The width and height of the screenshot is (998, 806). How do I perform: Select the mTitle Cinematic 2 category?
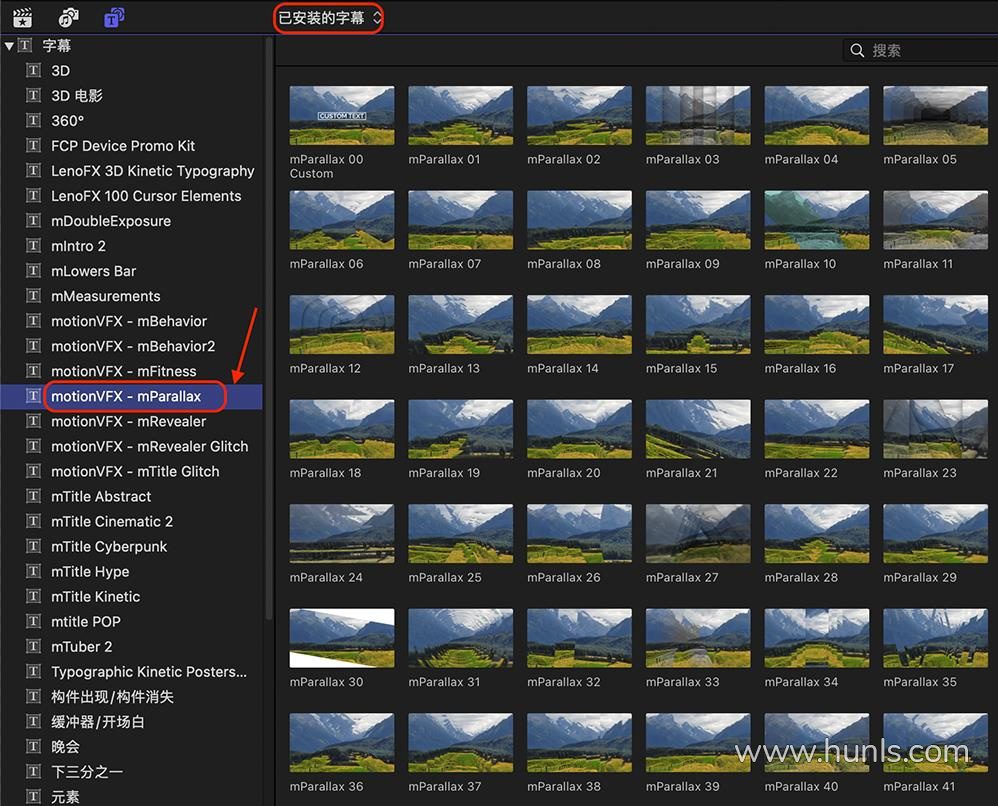[112, 521]
